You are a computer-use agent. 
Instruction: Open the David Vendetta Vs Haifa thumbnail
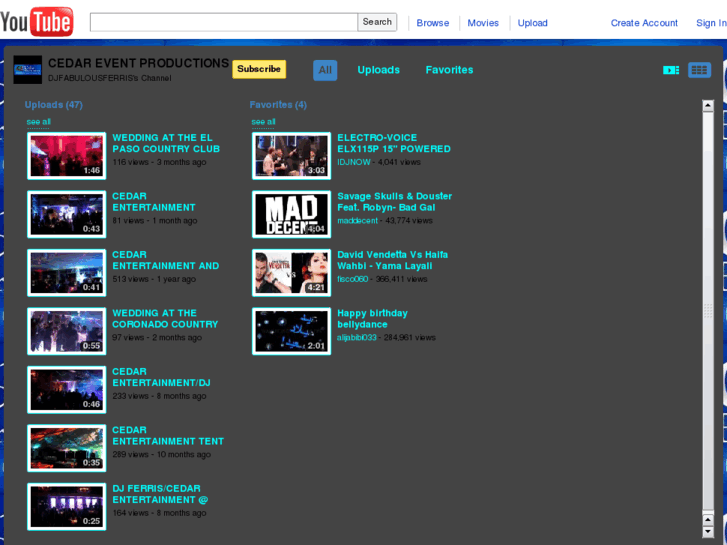(x=292, y=273)
